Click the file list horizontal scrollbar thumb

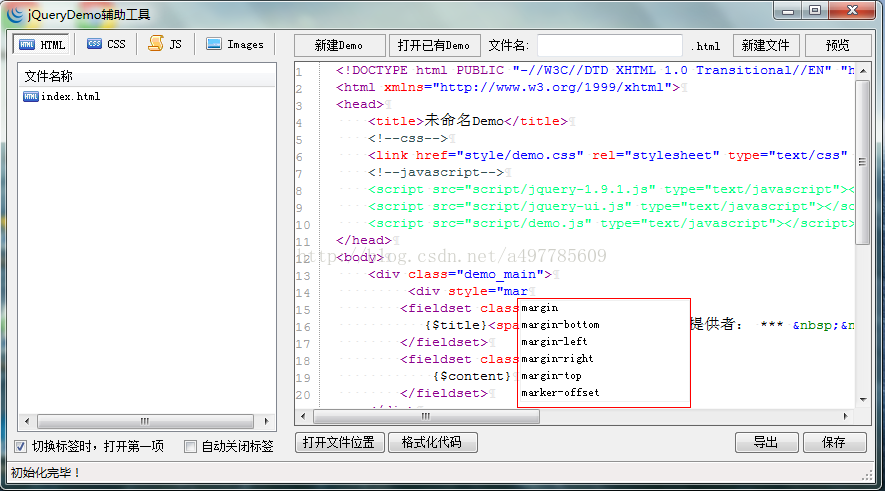point(145,421)
